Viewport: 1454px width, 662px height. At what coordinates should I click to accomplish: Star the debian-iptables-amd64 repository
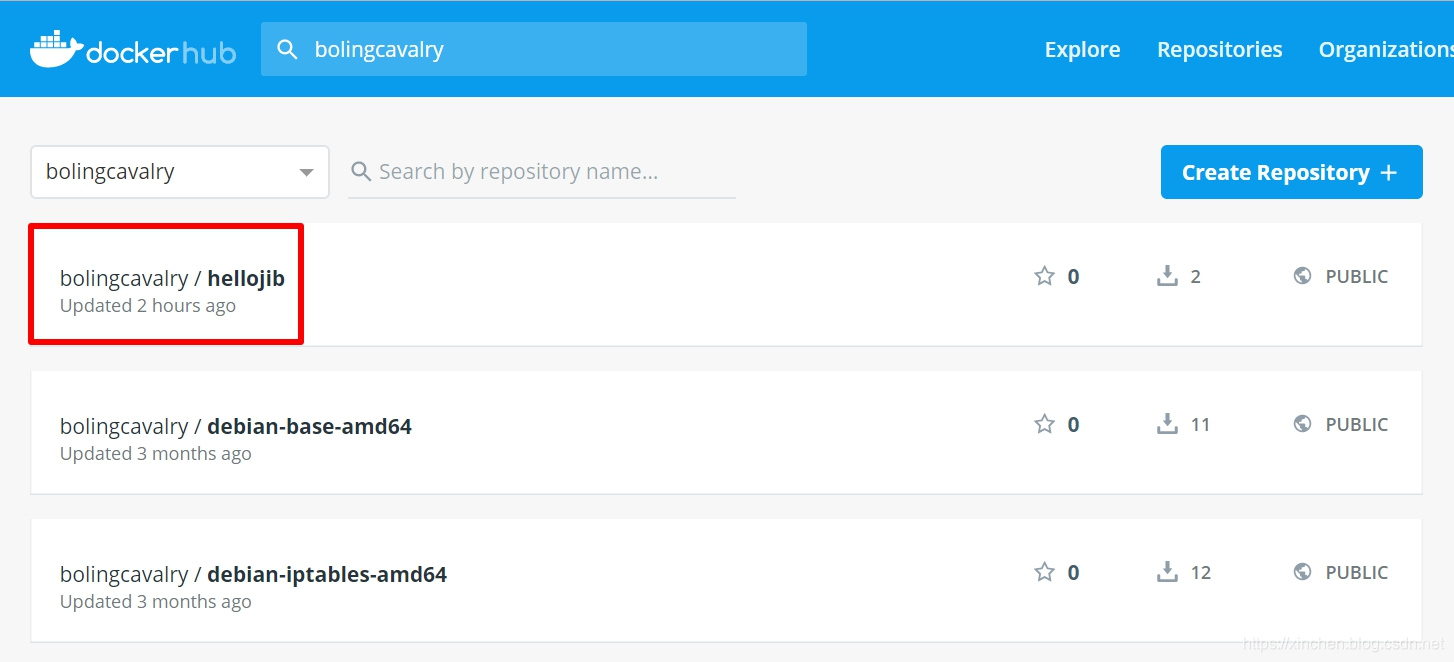coord(1044,572)
